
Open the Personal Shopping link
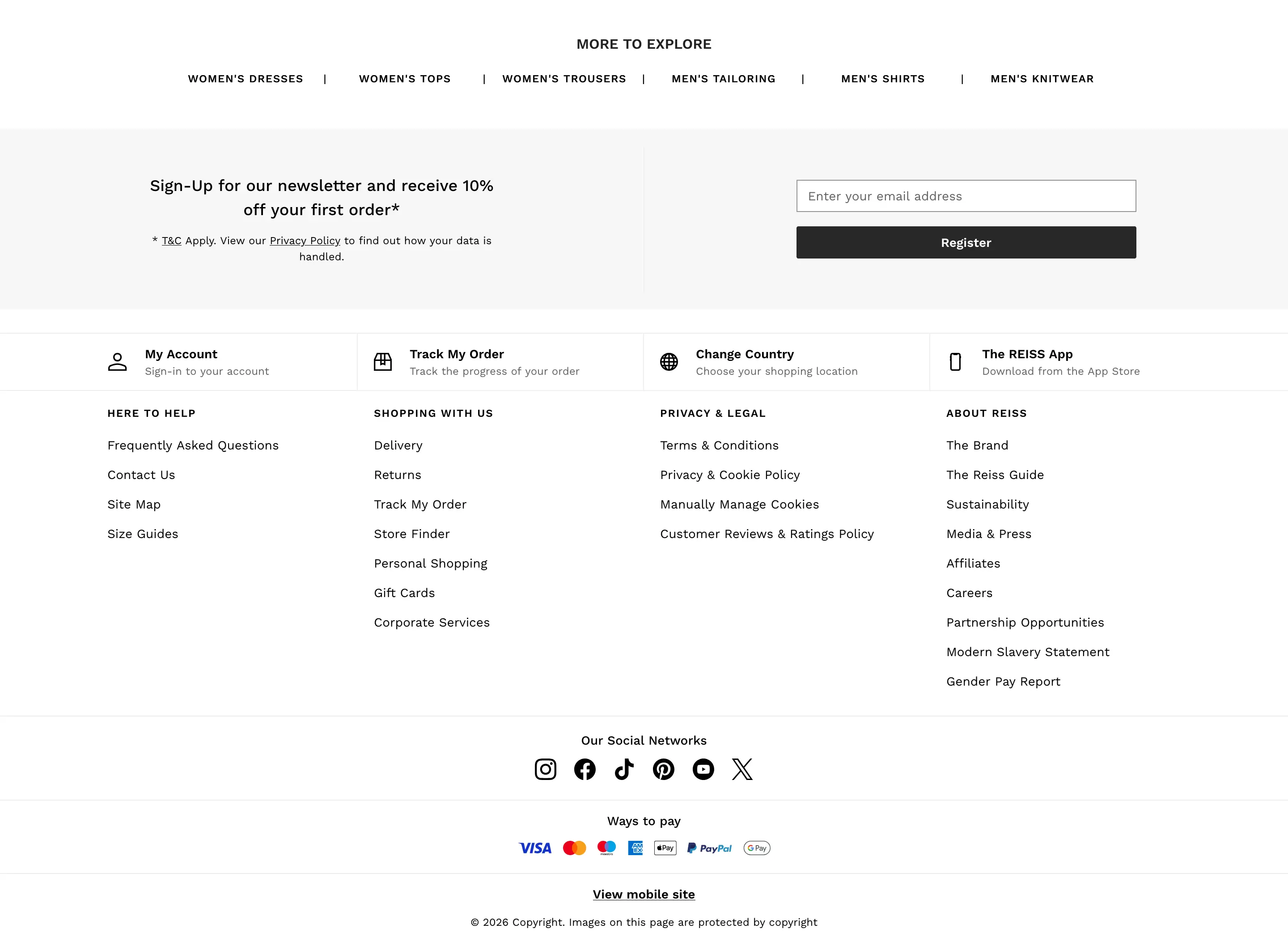431,564
